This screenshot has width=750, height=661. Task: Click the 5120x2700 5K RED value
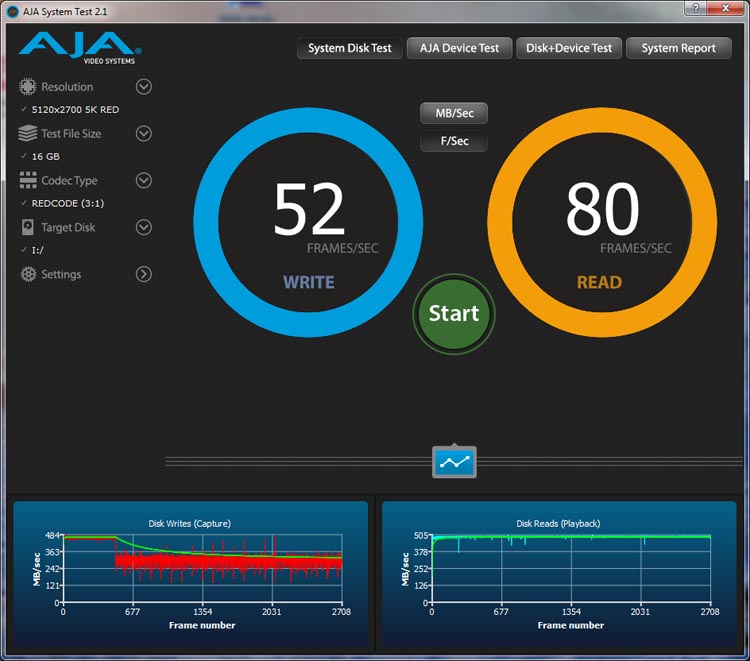[75, 110]
